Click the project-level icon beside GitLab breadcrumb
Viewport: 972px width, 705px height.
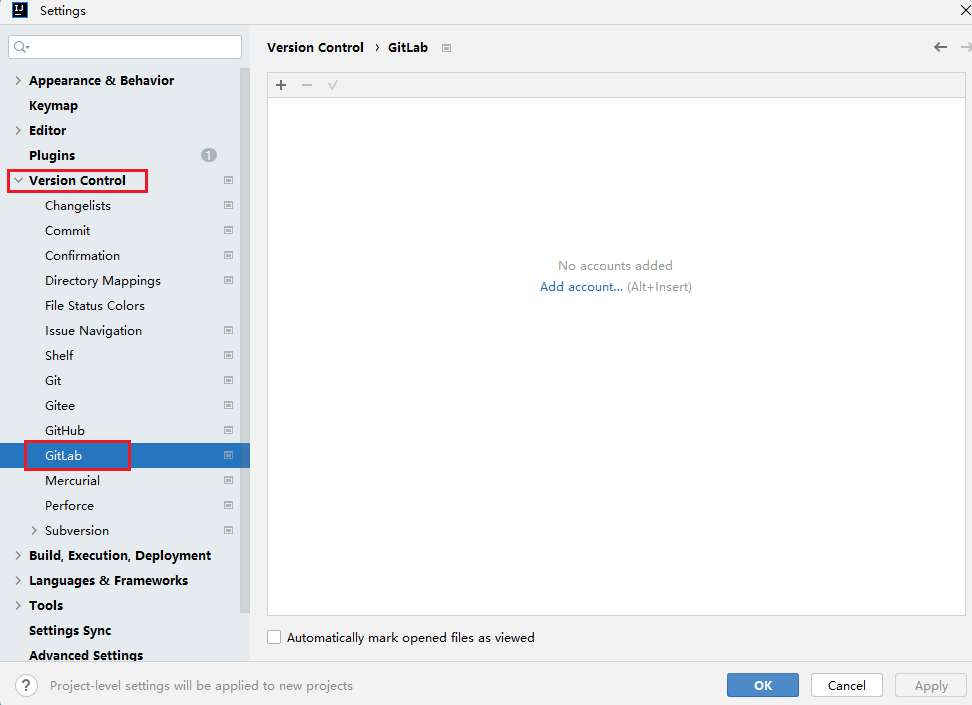pos(446,48)
